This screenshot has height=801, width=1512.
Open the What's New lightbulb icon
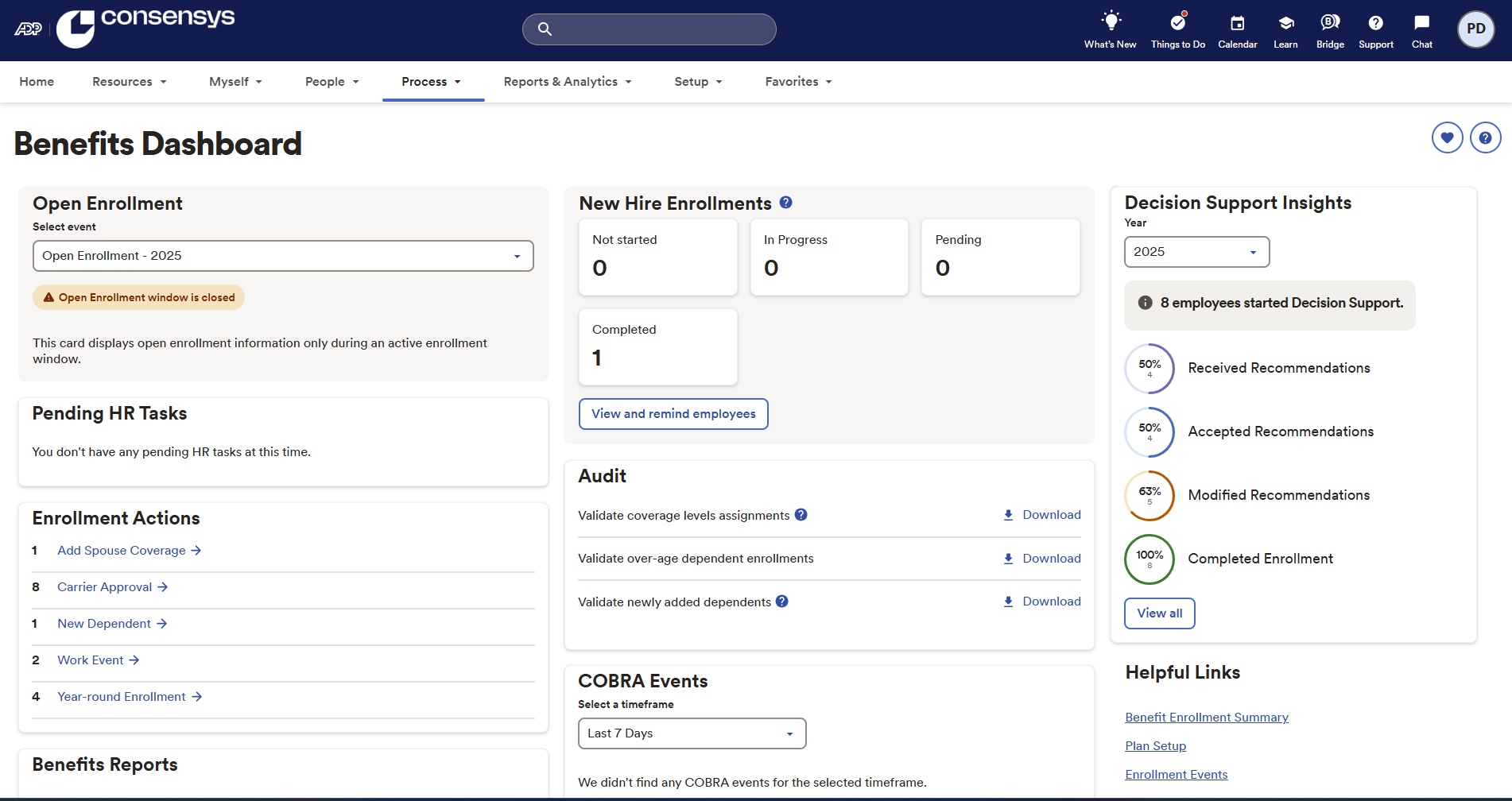pos(1110,22)
